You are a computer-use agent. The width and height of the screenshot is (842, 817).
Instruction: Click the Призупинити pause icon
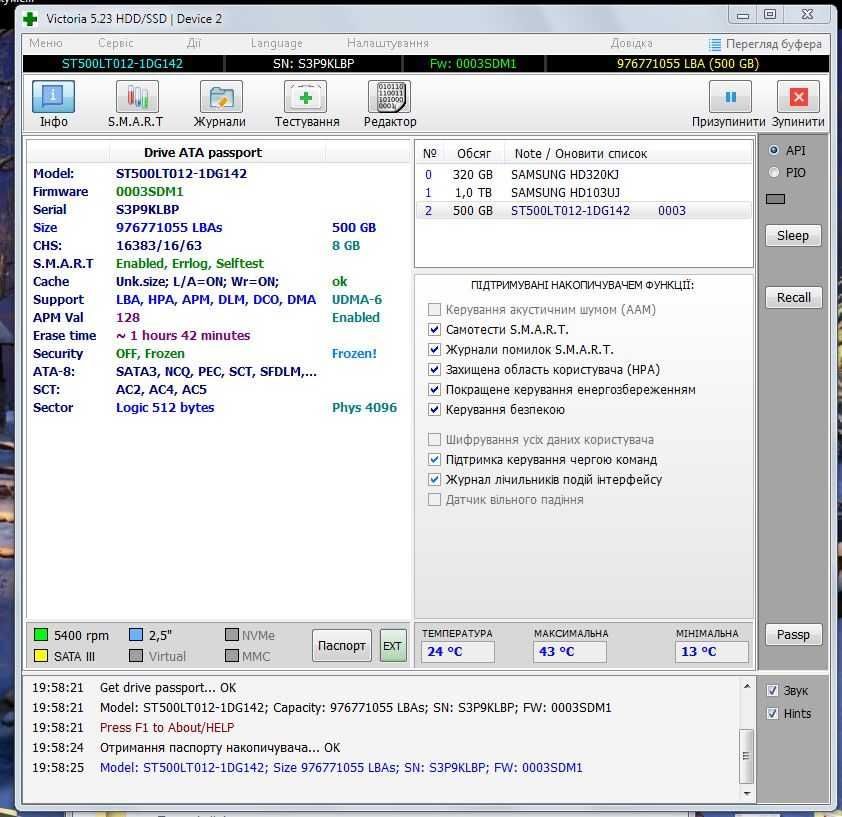pyautogui.click(x=730, y=97)
